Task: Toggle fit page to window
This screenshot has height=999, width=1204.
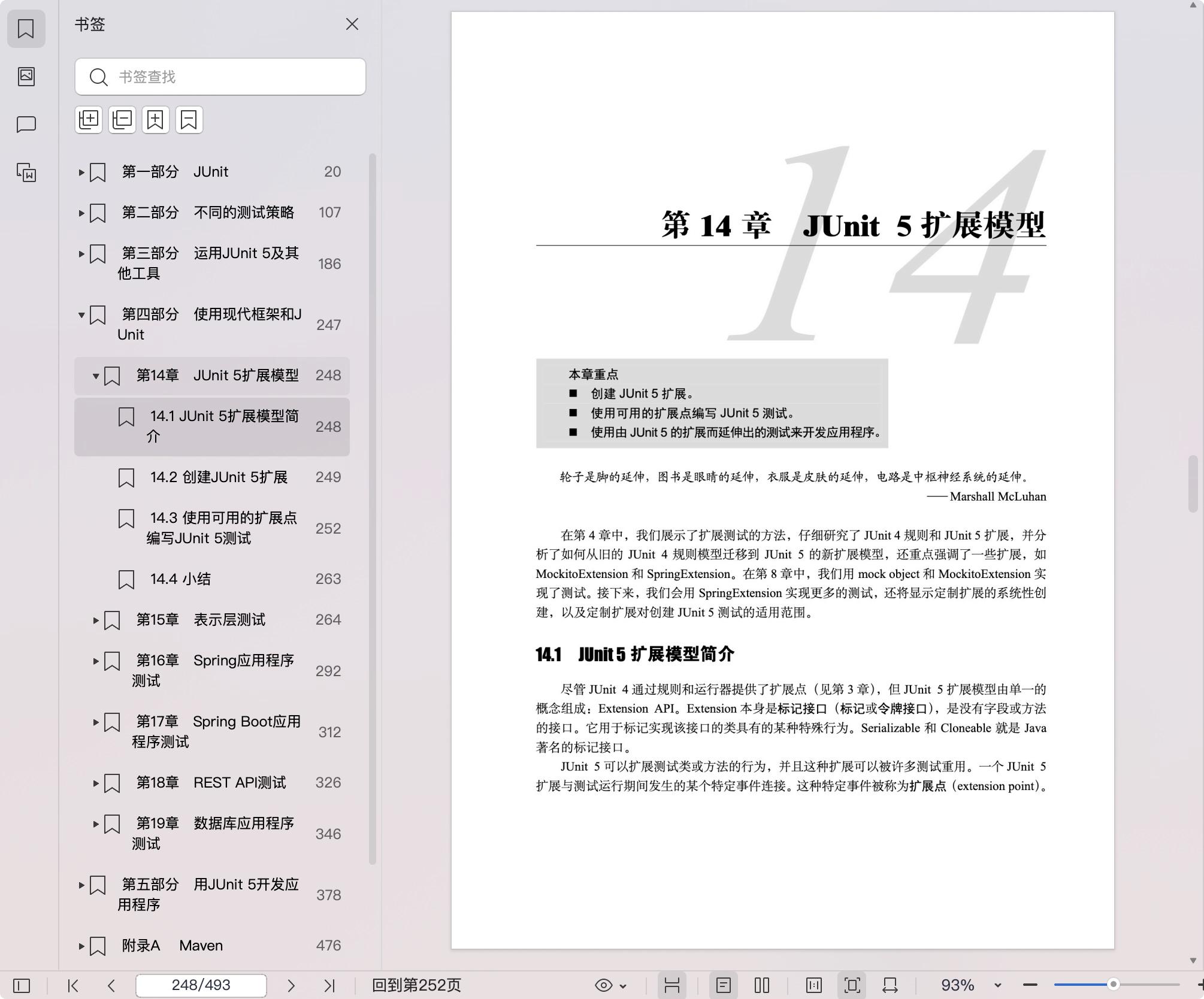Action: (852, 985)
